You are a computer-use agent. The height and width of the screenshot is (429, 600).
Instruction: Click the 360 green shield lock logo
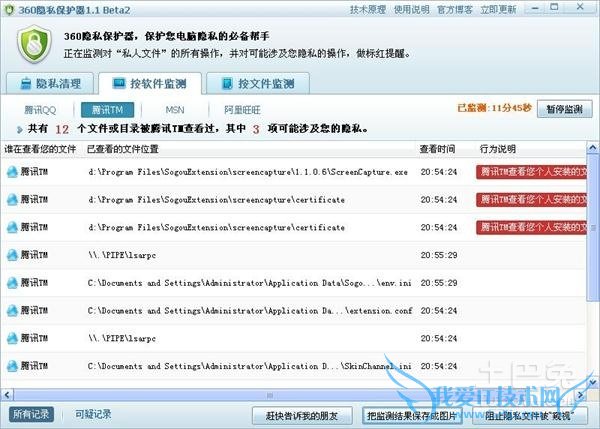[x=34, y=44]
